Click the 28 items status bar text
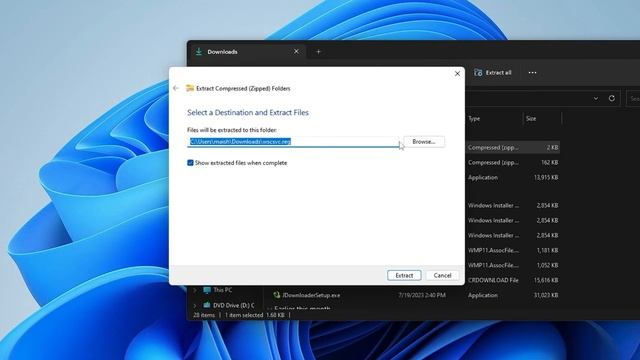 (x=204, y=315)
